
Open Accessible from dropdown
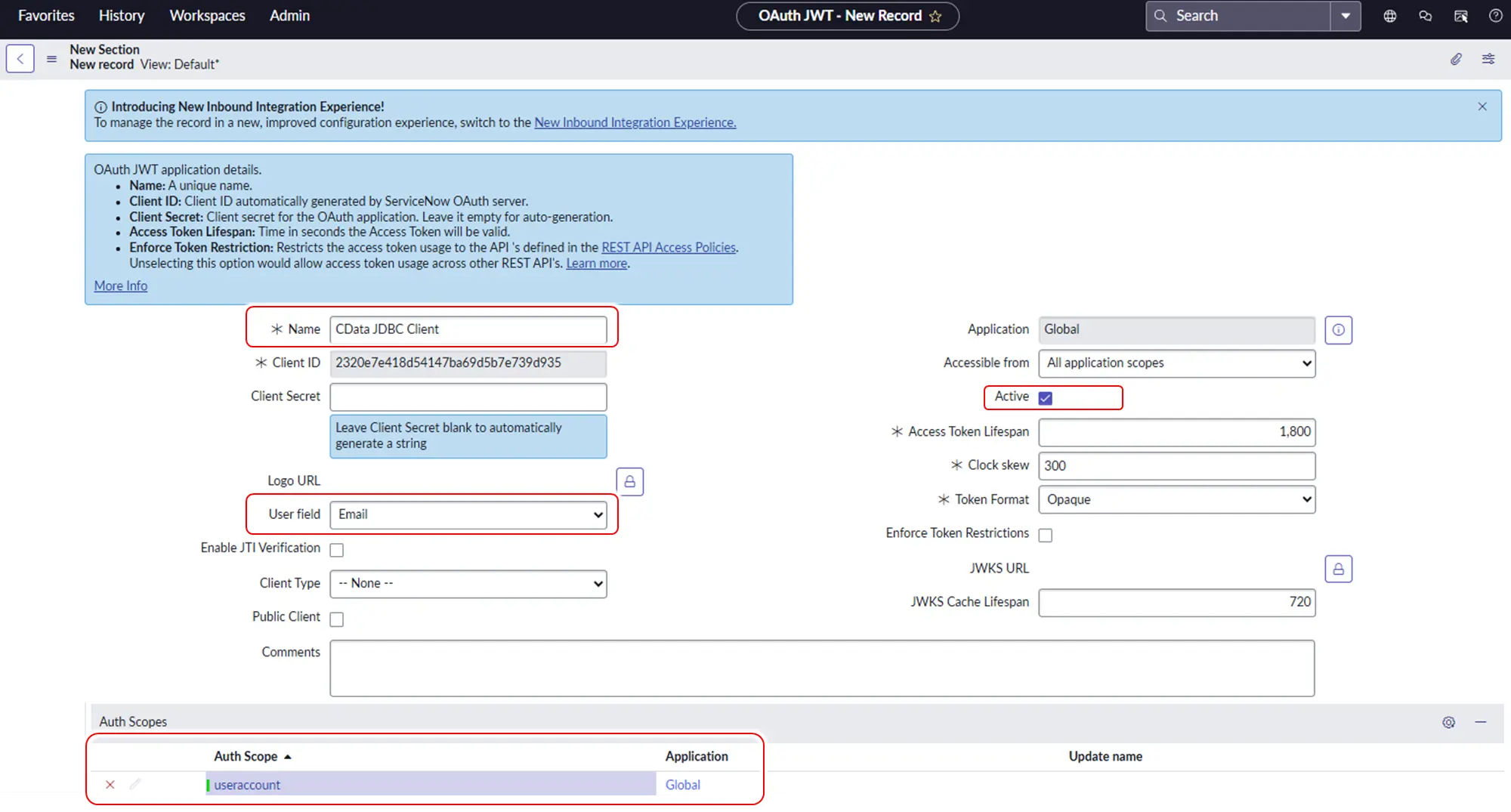coord(1177,363)
